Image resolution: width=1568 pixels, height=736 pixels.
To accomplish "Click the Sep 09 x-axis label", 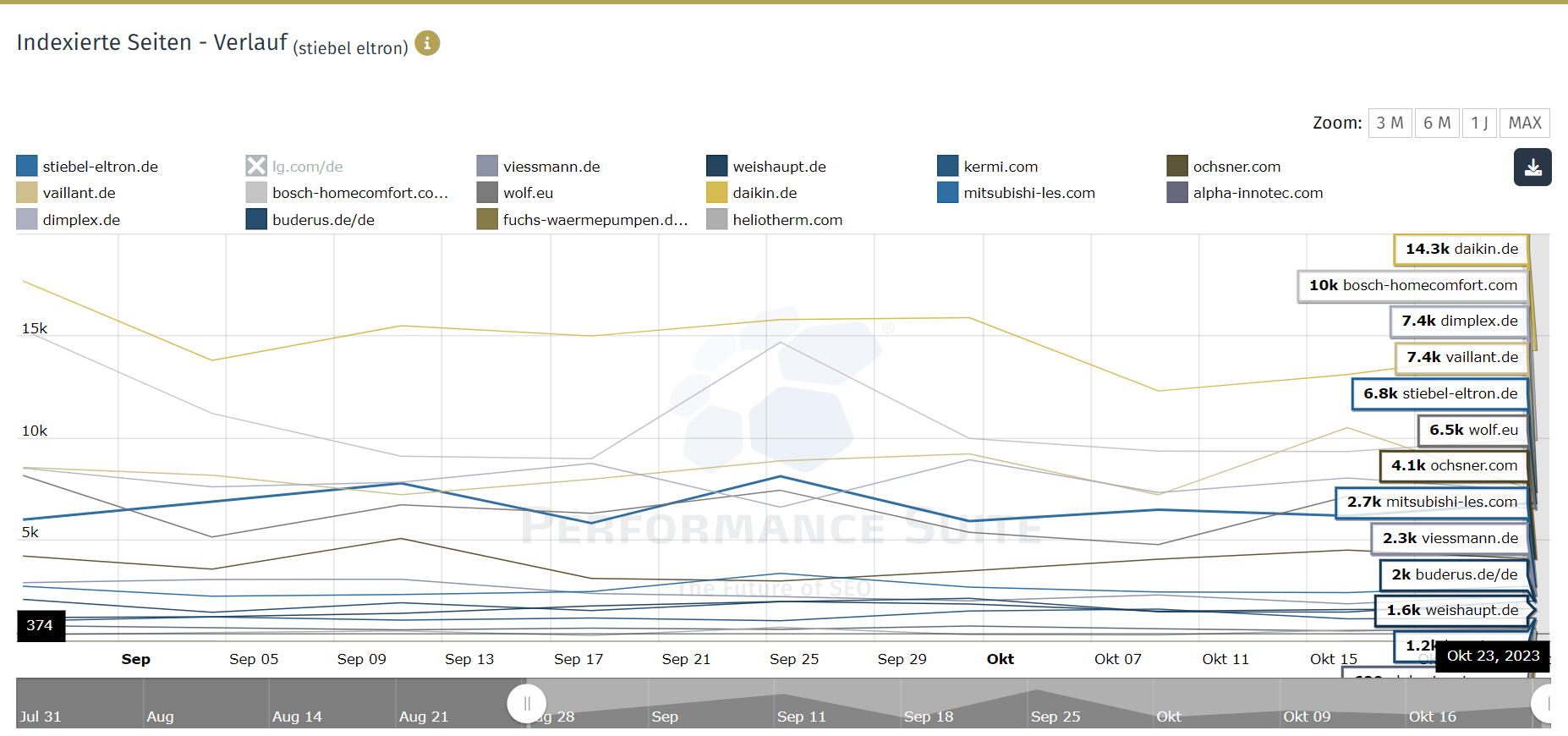I will click(x=361, y=659).
